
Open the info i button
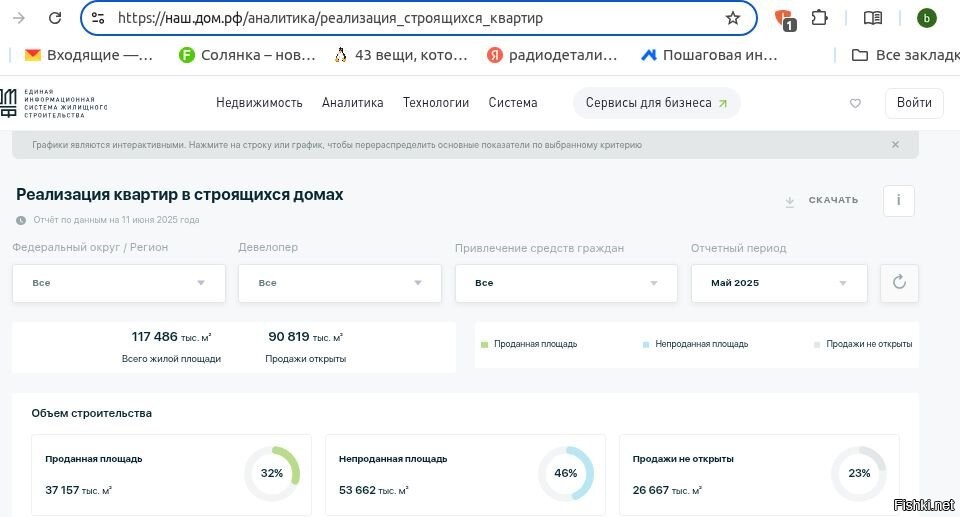[899, 200]
